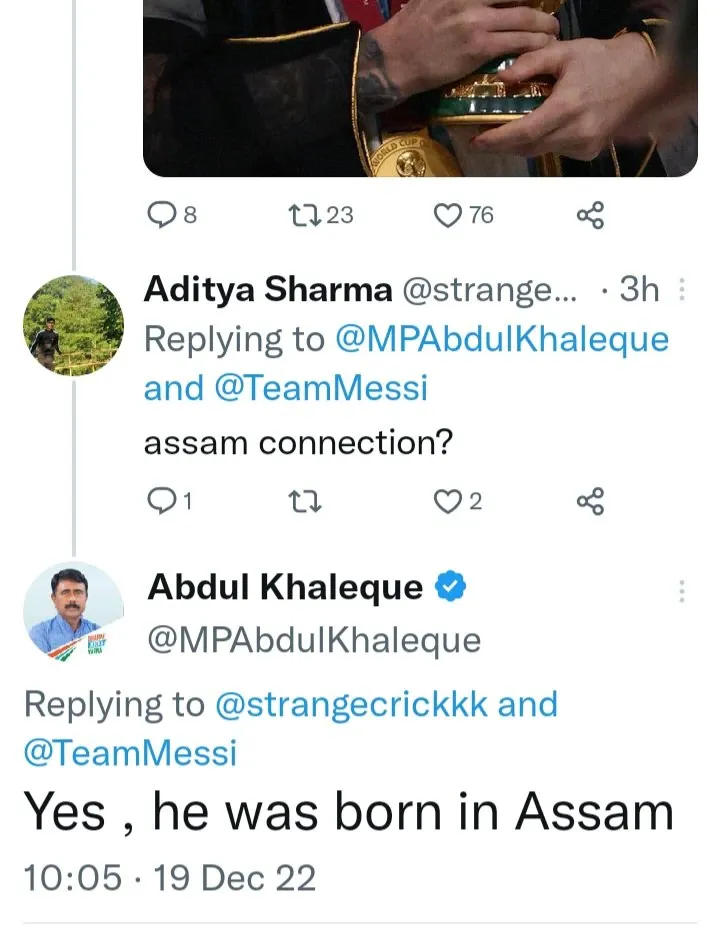
Task: Open the Aditya Sharma display name
Action: [268, 290]
